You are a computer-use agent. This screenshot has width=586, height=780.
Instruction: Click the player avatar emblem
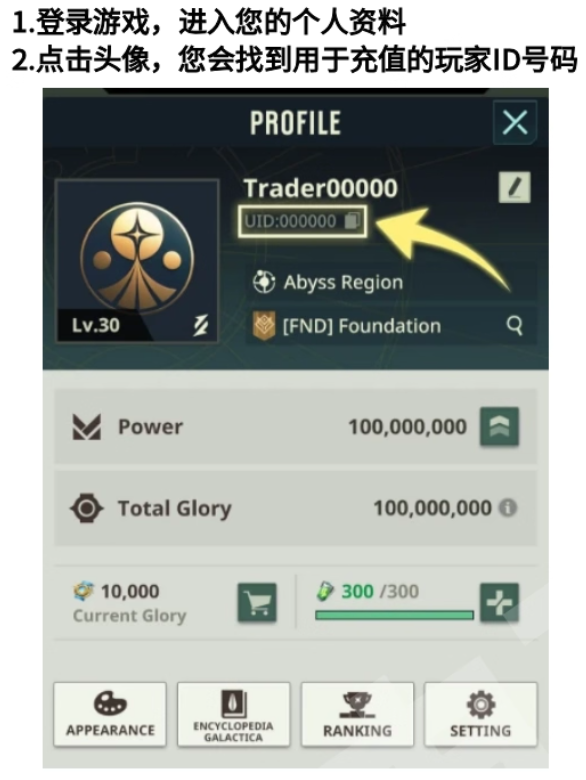coord(137,259)
